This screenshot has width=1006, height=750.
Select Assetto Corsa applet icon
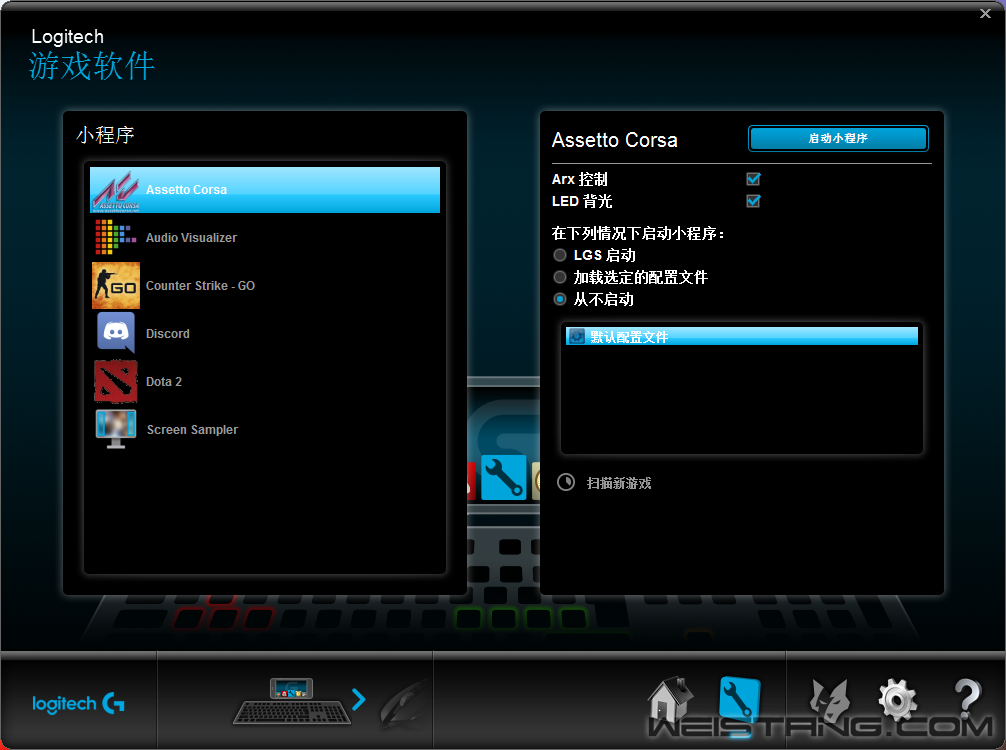coord(115,191)
